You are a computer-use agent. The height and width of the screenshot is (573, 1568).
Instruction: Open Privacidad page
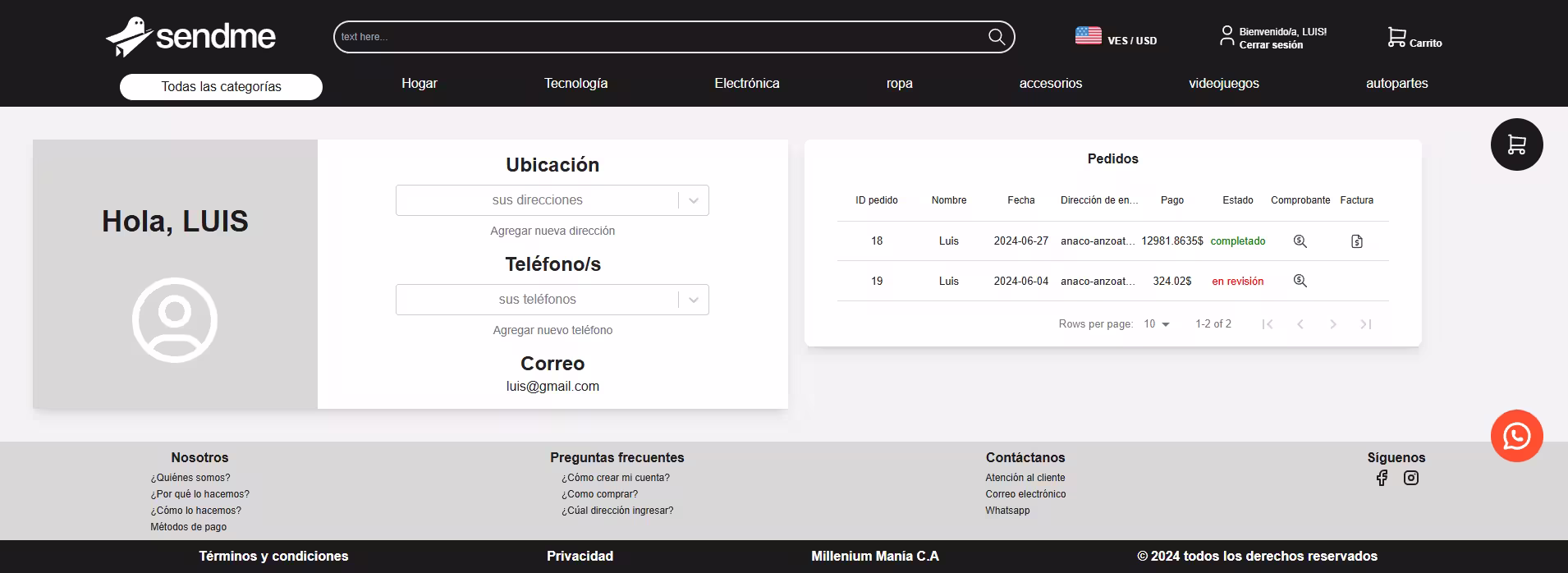pos(580,556)
